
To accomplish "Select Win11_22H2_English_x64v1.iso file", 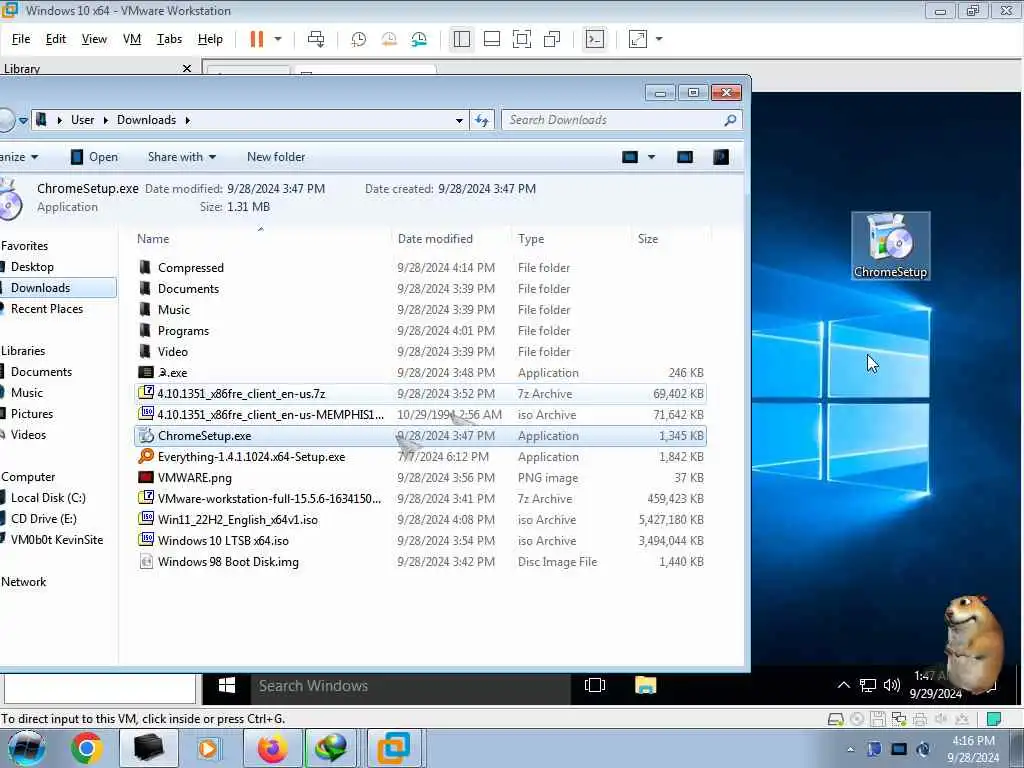I will pyautogui.click(x=420, y=520).
